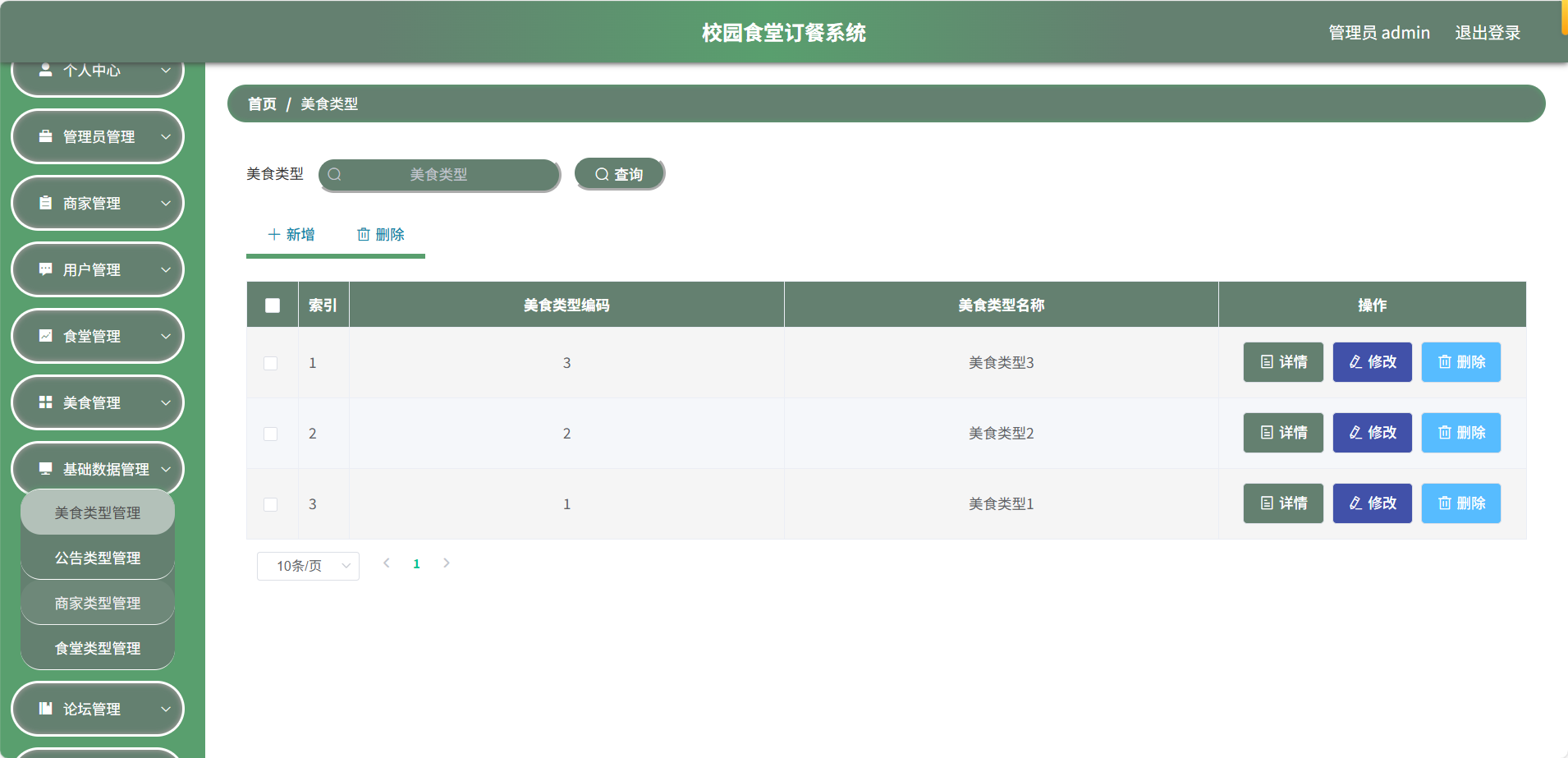Click the chat bubble icon beside 用户管理
The image size is (1568, 758).
tap(46, 269)
